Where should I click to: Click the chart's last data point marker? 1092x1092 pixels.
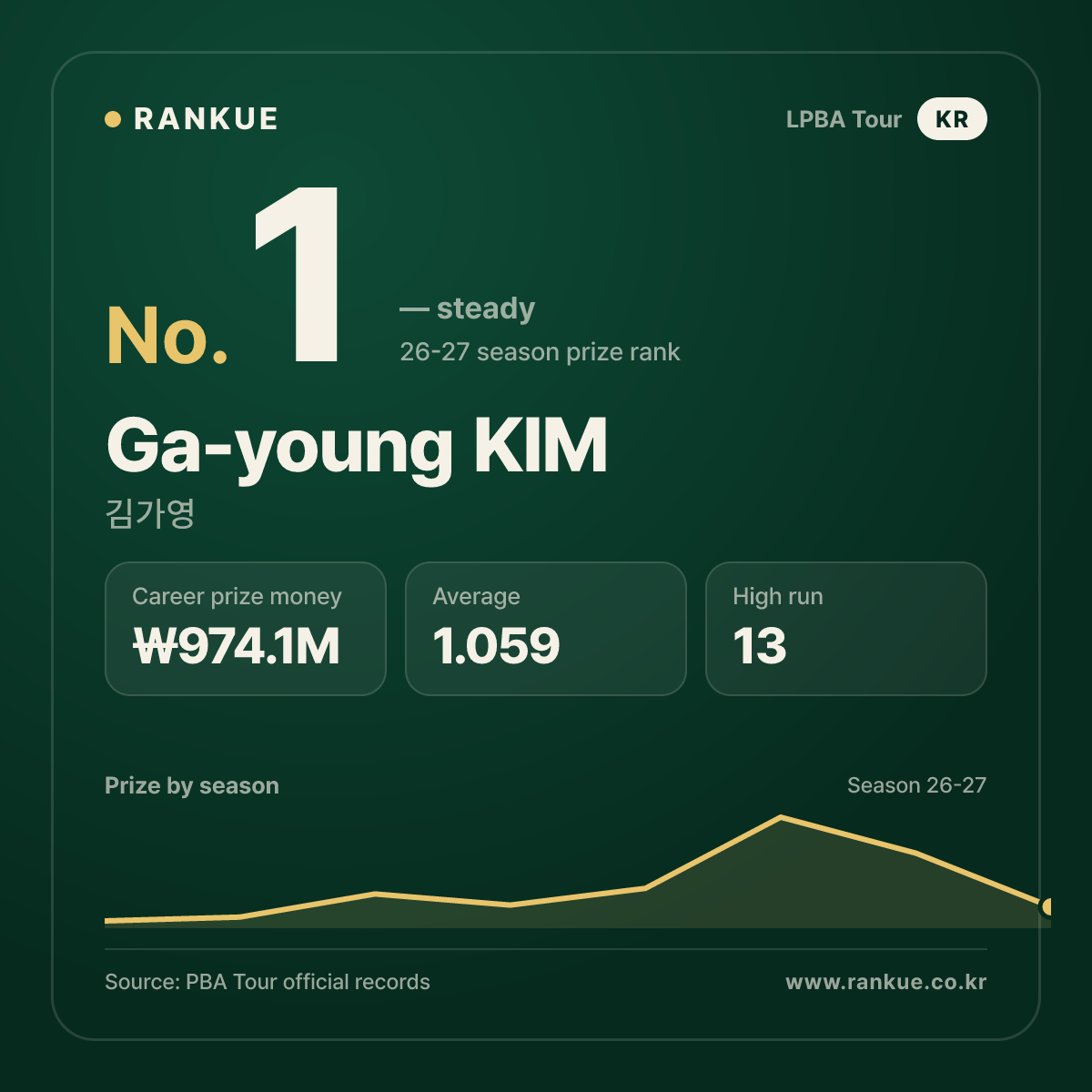point(1047,906)
